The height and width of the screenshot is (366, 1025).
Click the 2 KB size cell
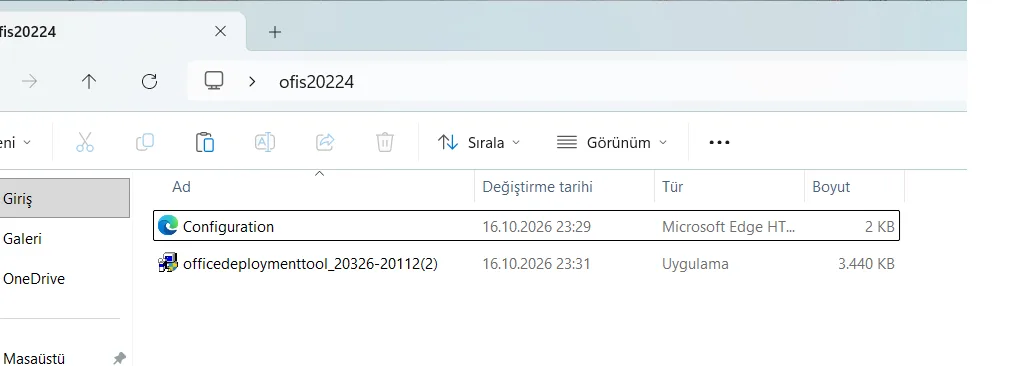(x=879, y=227)
